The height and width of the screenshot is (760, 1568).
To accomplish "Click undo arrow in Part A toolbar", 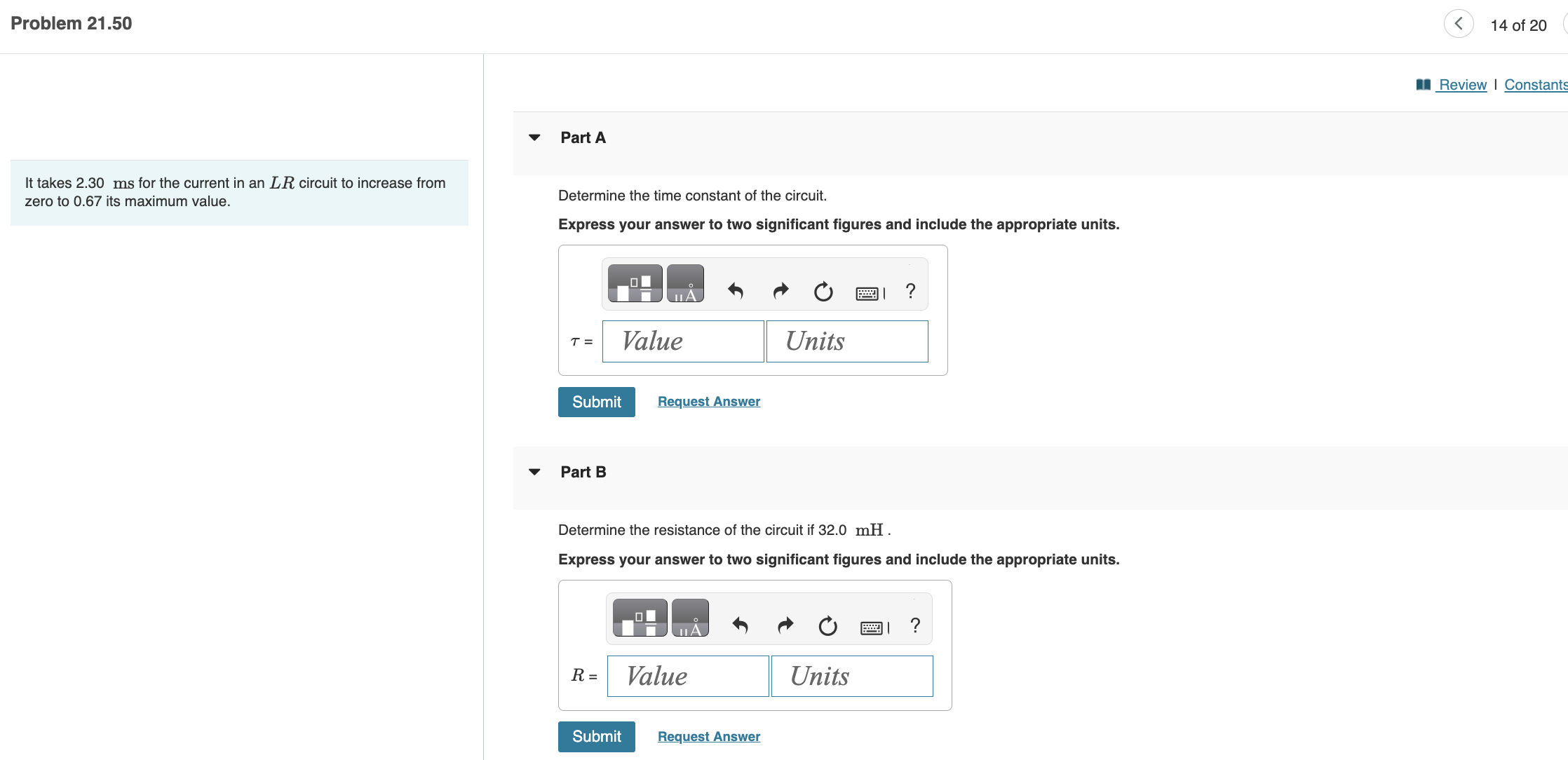I will pos(735,290).
